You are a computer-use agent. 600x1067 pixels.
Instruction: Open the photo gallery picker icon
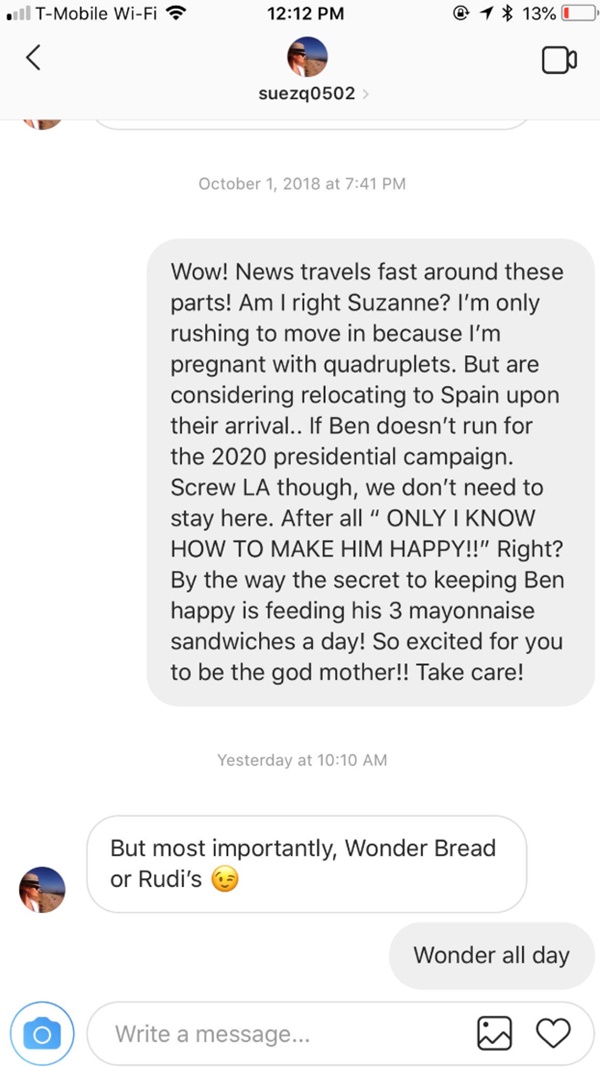[x=494, y=1034]
